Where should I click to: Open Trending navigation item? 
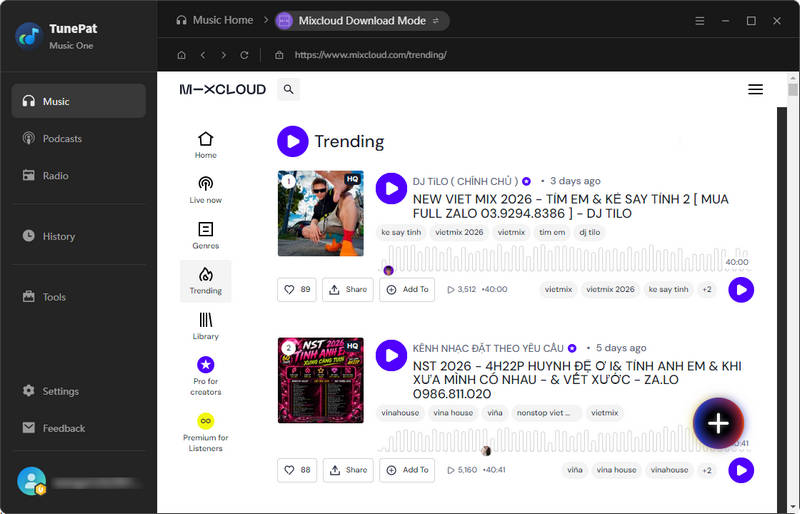pos(206,281)
